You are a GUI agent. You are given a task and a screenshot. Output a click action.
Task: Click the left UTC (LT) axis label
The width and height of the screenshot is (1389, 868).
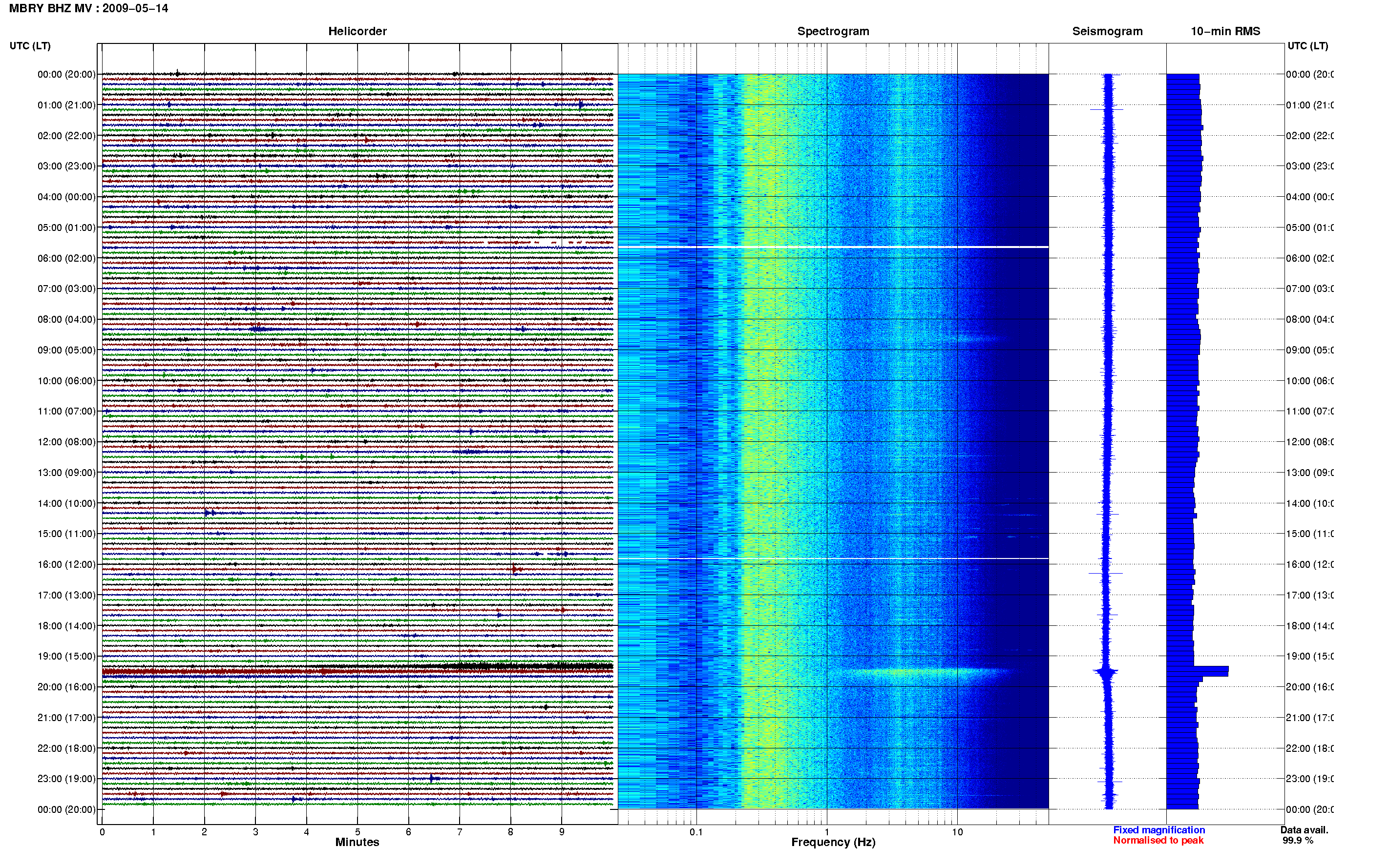(30, 46)
